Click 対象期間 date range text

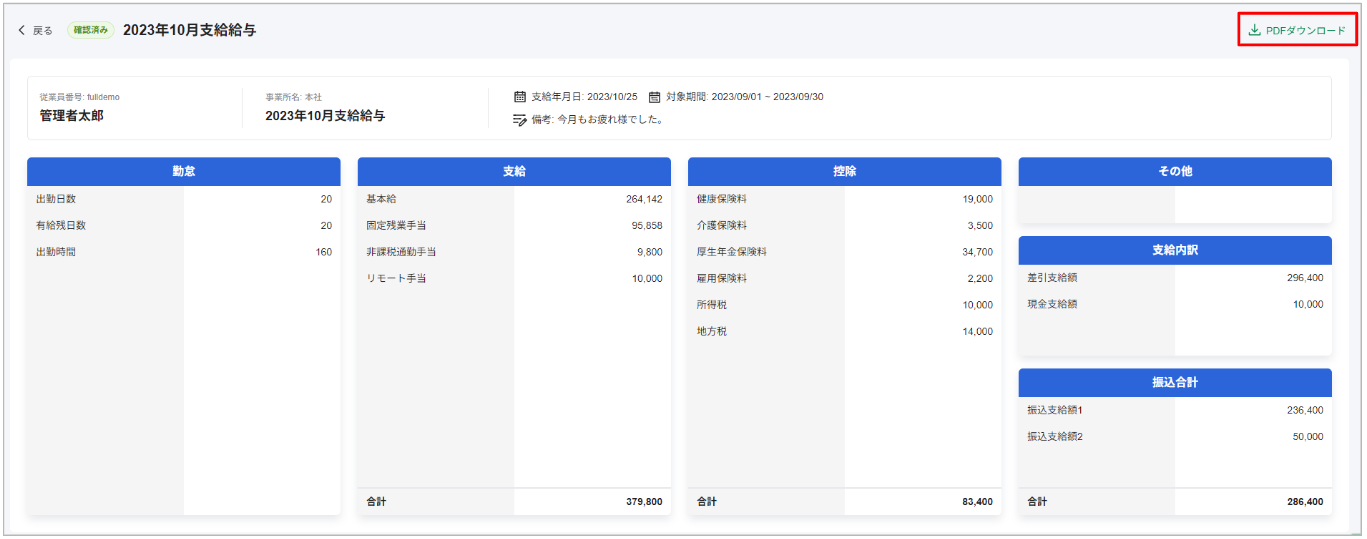[744, 97]
